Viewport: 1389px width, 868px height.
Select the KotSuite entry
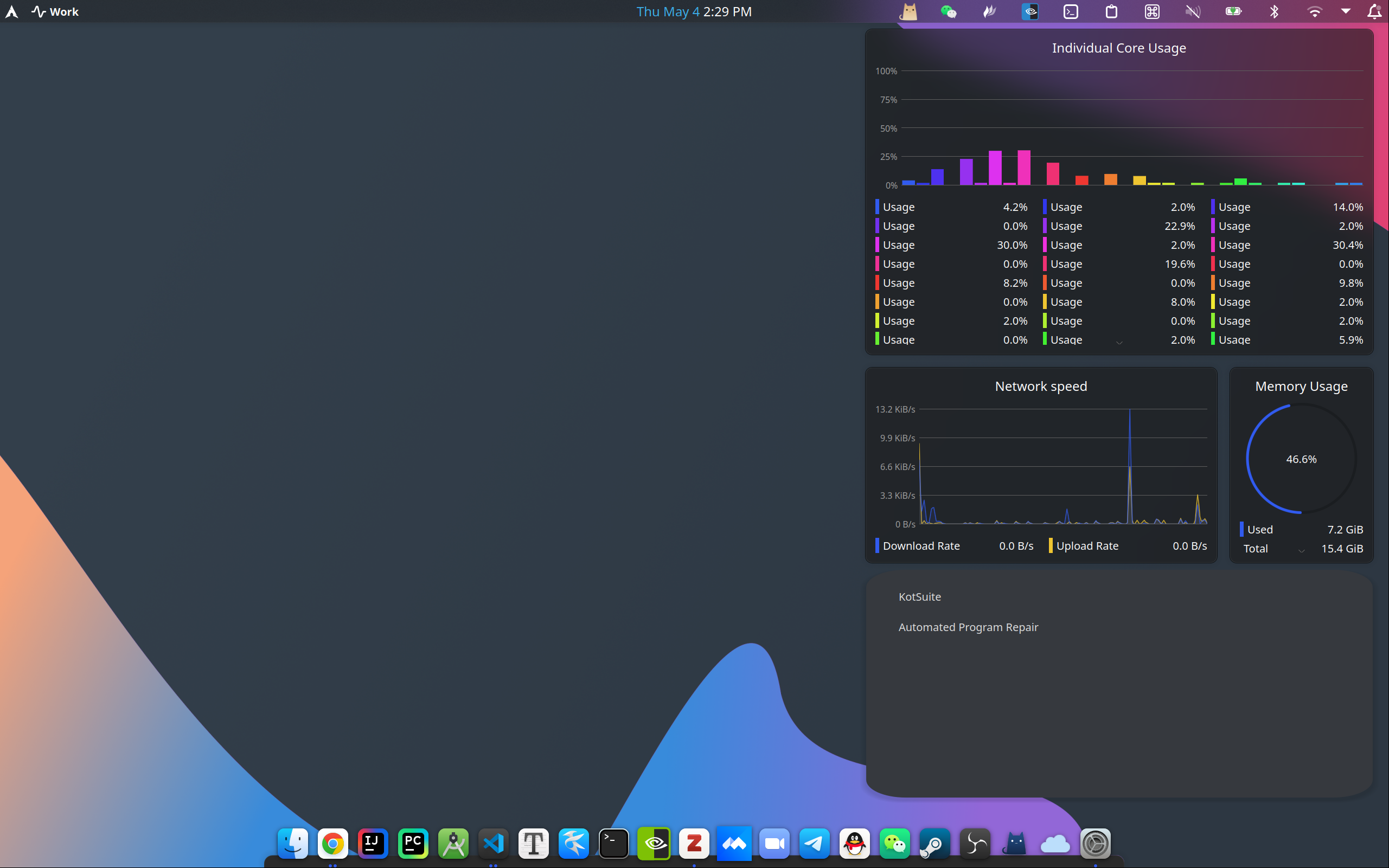pos(919,596)
